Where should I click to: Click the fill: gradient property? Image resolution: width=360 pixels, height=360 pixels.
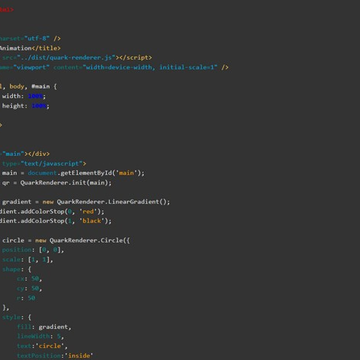pos(44,327)
